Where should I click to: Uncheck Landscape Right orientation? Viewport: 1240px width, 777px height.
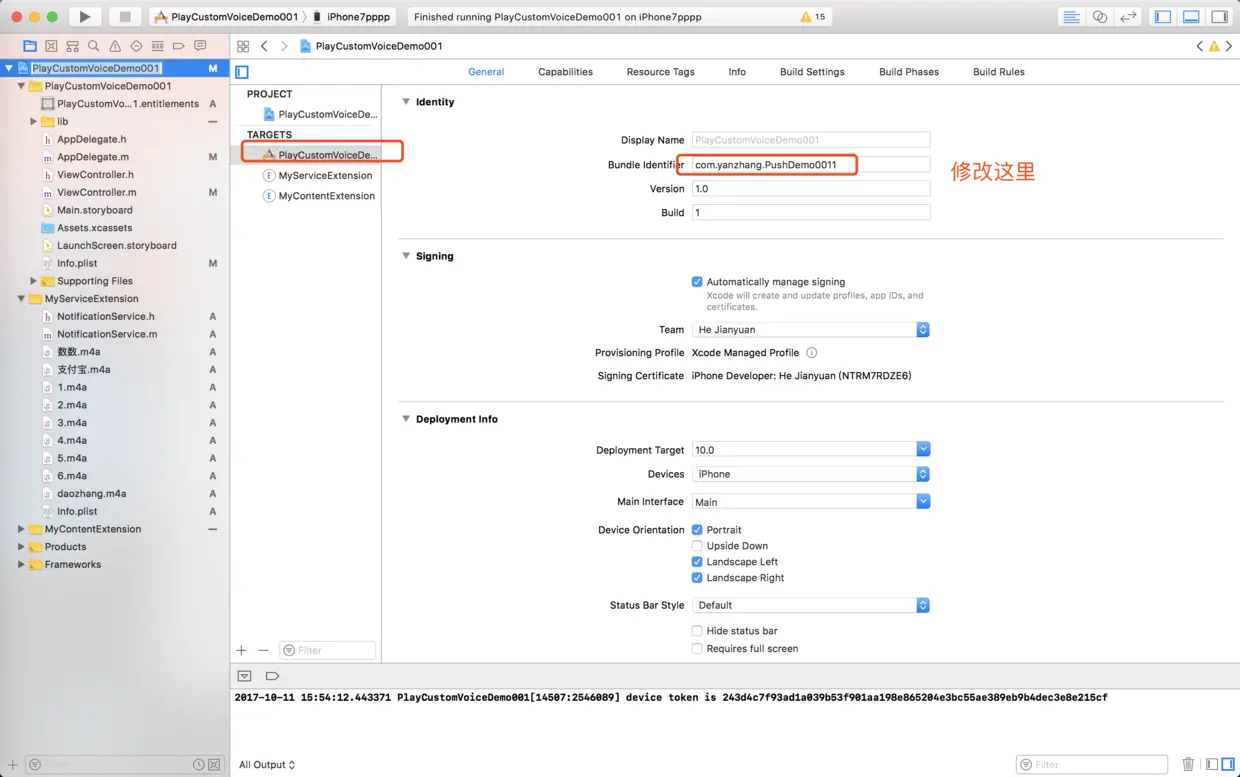click(x=697, y=578)
